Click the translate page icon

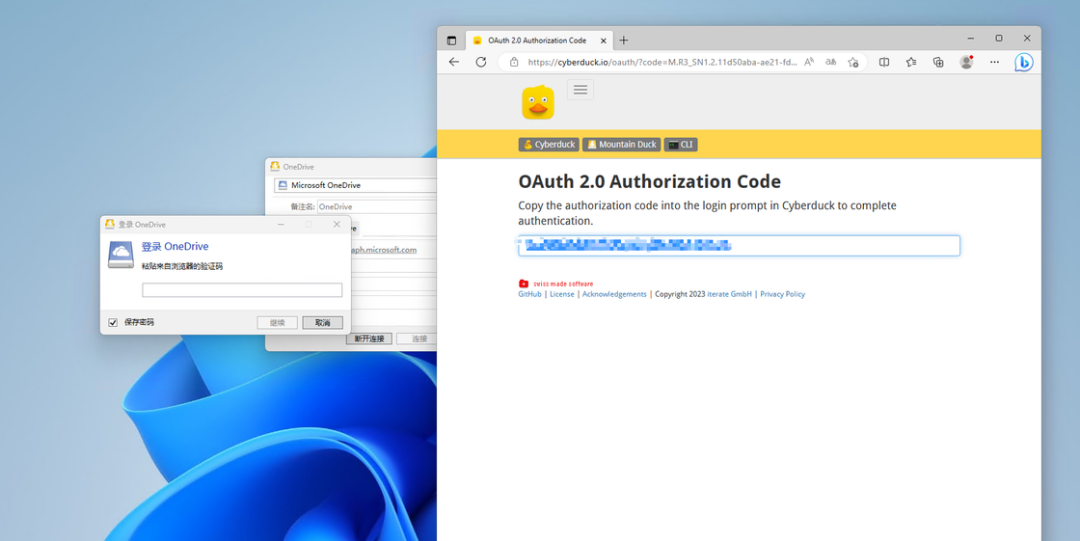831,62
